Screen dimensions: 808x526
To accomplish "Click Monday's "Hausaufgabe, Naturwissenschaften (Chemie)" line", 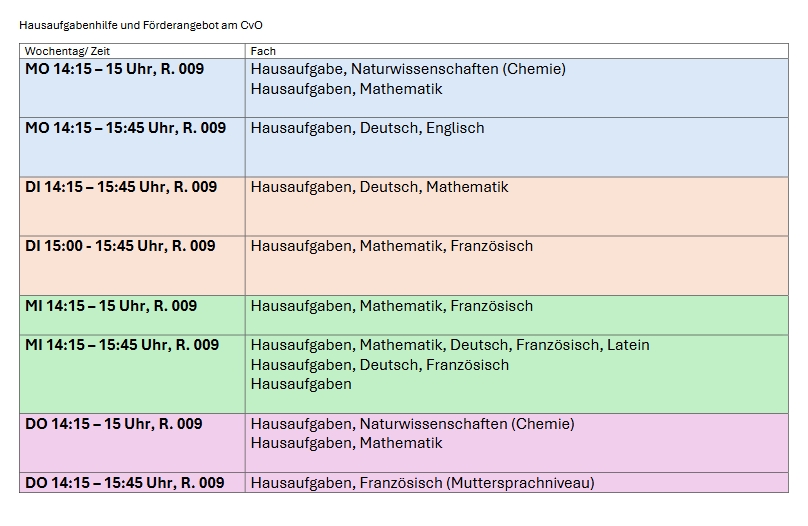I will coord(408,69).
